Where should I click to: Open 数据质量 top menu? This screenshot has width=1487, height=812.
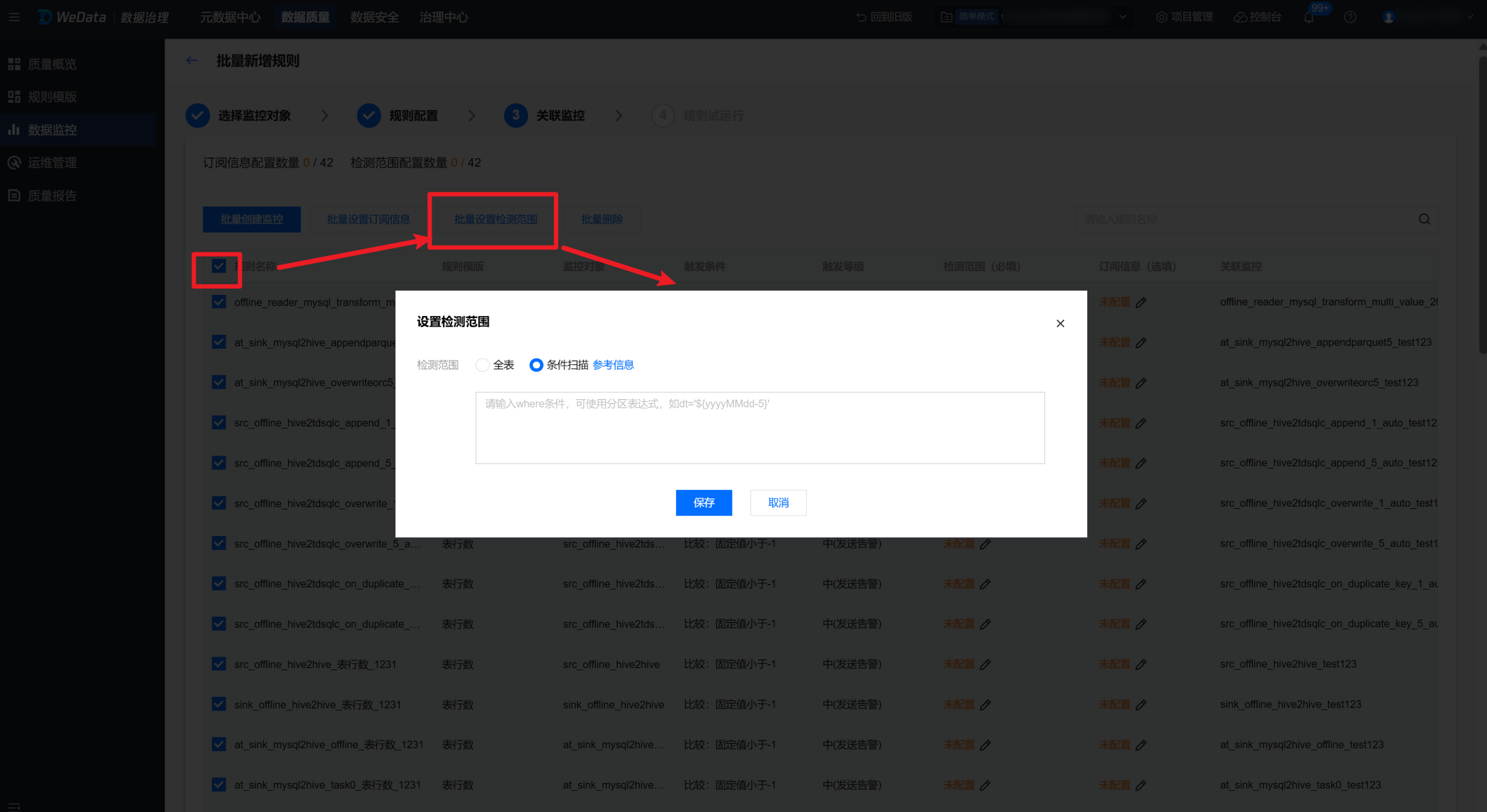[305, 17]
